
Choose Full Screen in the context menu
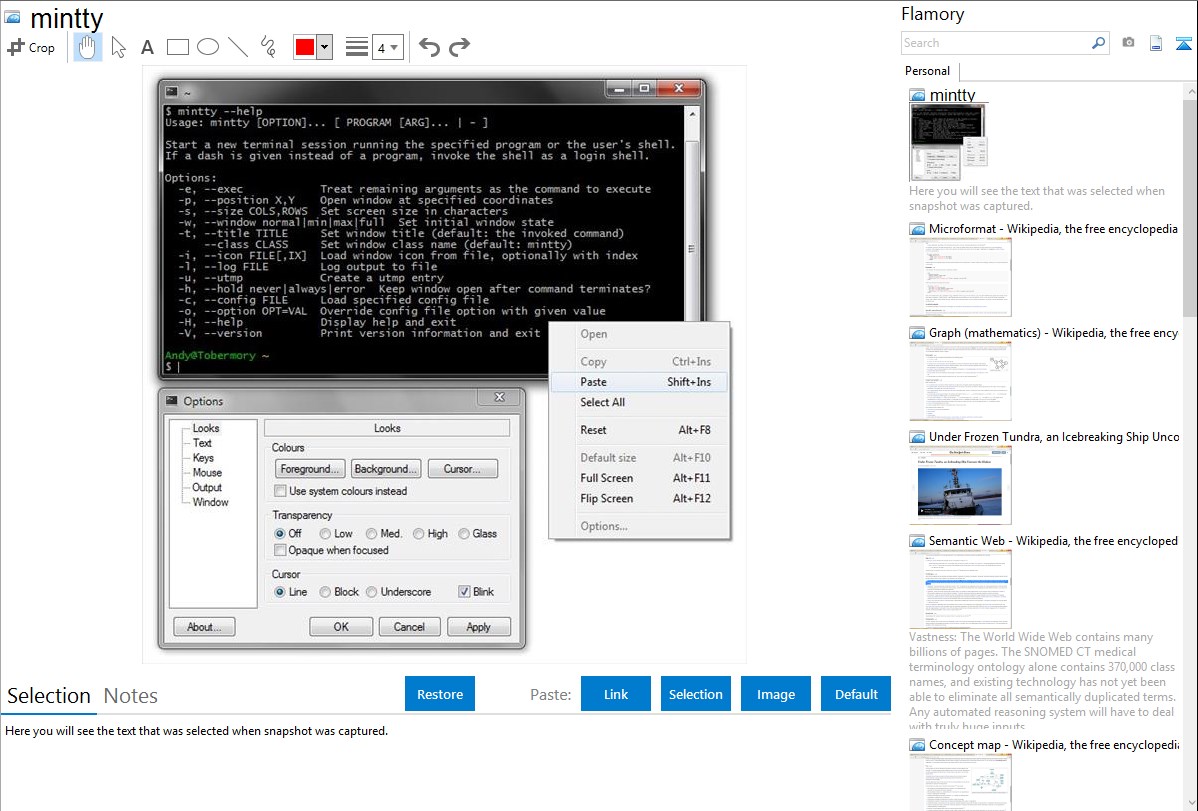point(639,478)
